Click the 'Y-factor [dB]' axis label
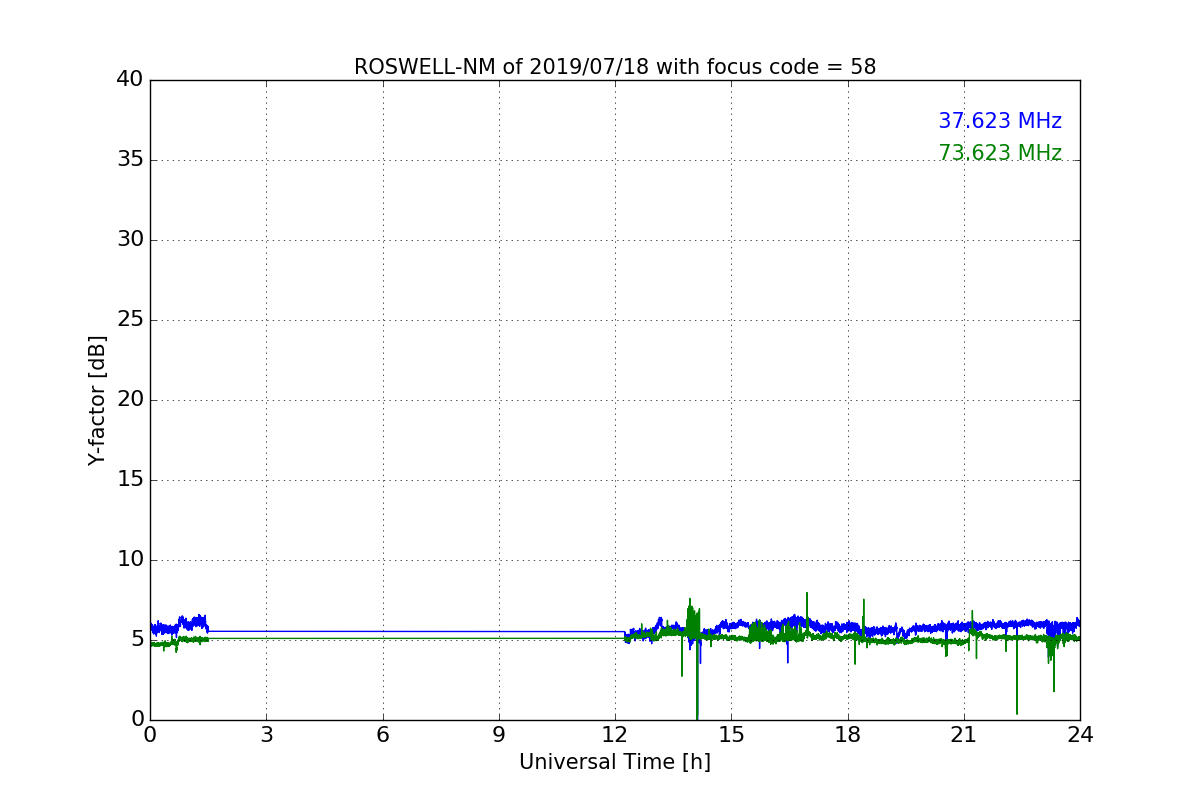This screenshot has width=1200, height=800. (97, 400)
